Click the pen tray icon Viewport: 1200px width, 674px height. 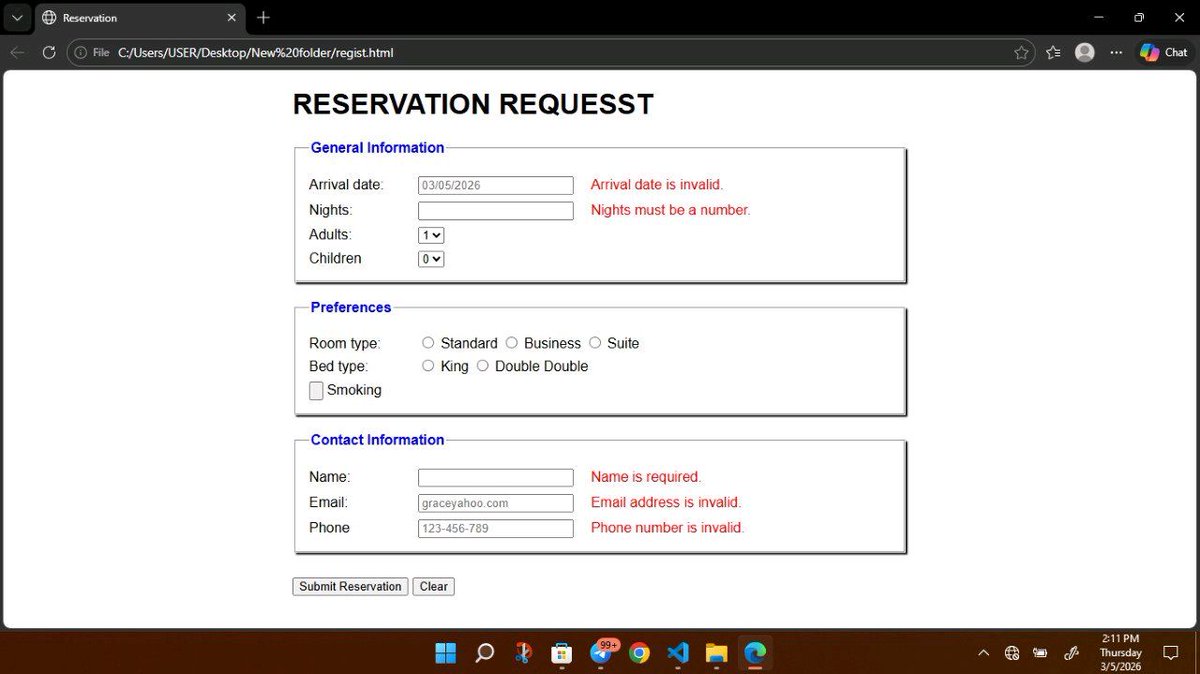click(1071, 653)
